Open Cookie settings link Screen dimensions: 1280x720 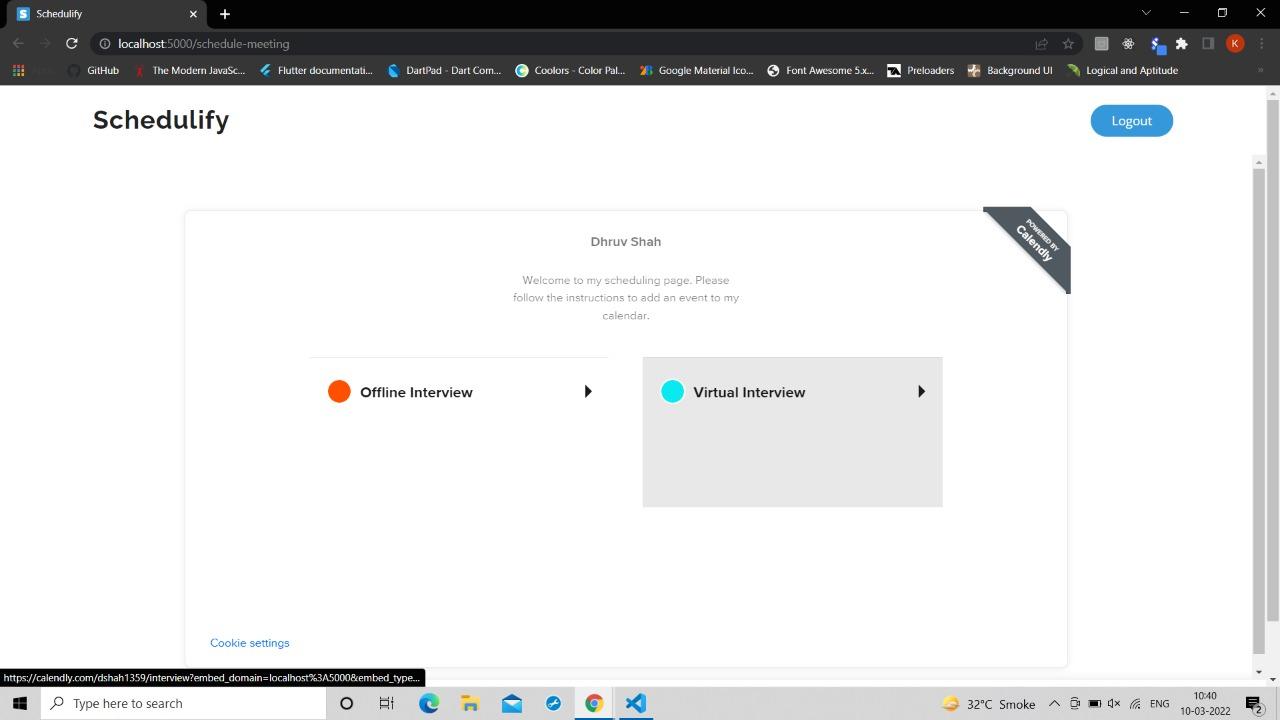(249, 643)
